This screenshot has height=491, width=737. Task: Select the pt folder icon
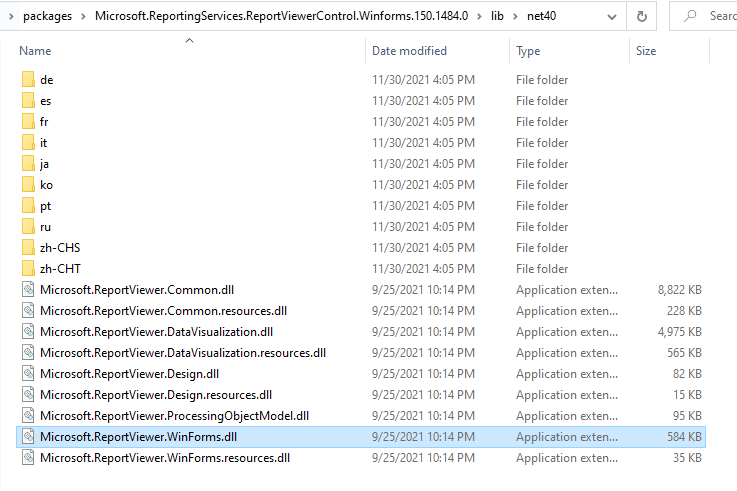coord(28,205)
